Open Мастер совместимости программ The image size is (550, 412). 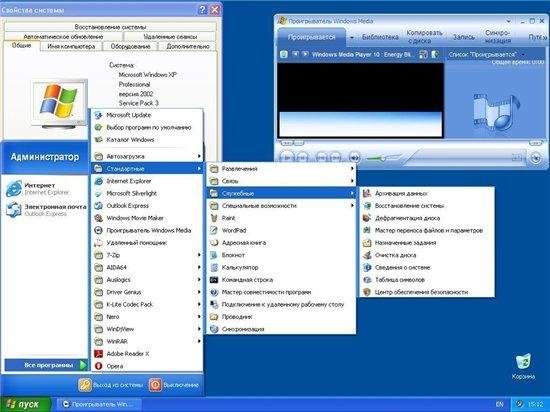pyautogui.click(x=281, y=292)
